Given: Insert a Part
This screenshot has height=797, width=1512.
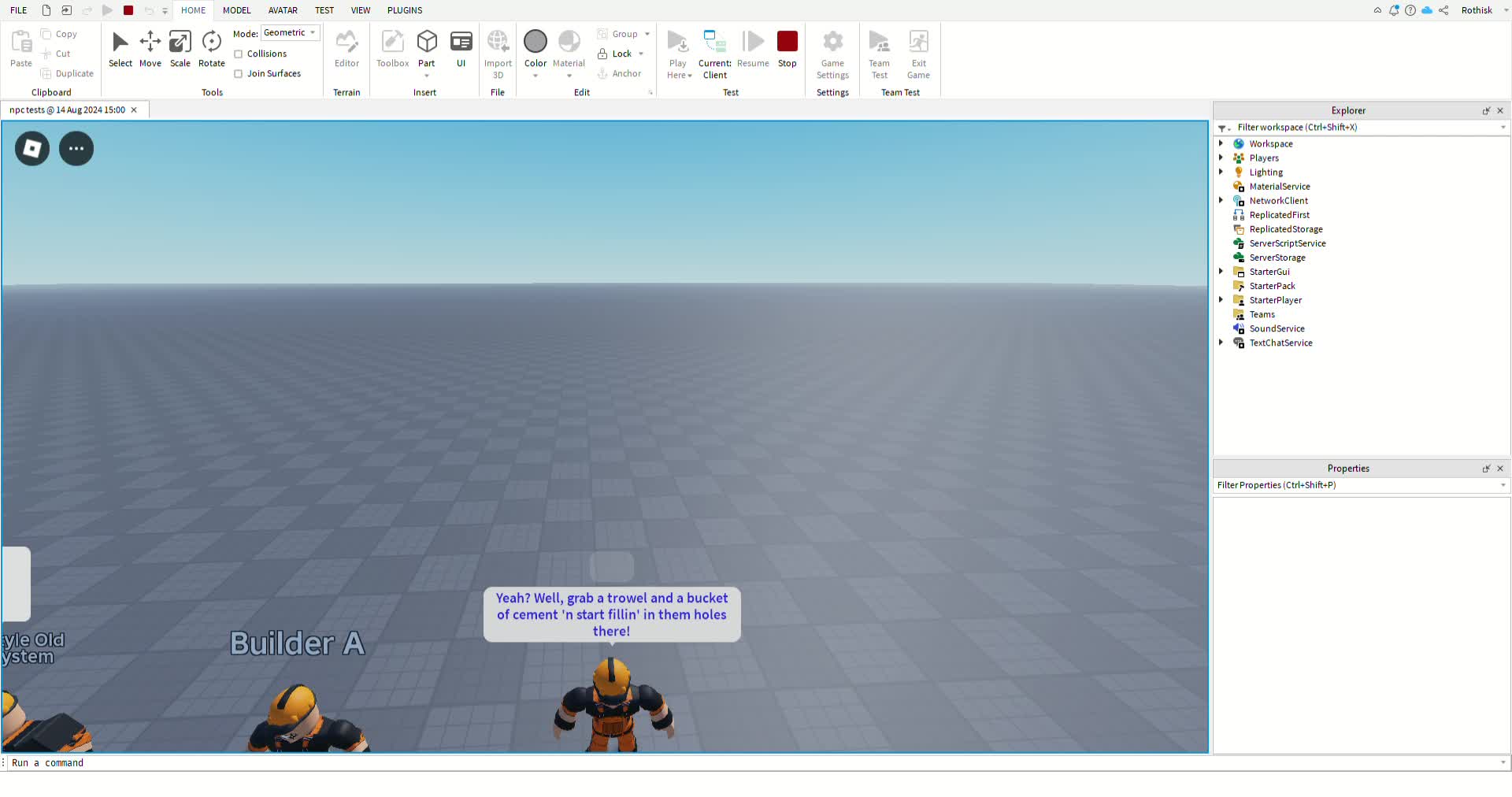Looking at the screenshot, I should tap(427, 43).
